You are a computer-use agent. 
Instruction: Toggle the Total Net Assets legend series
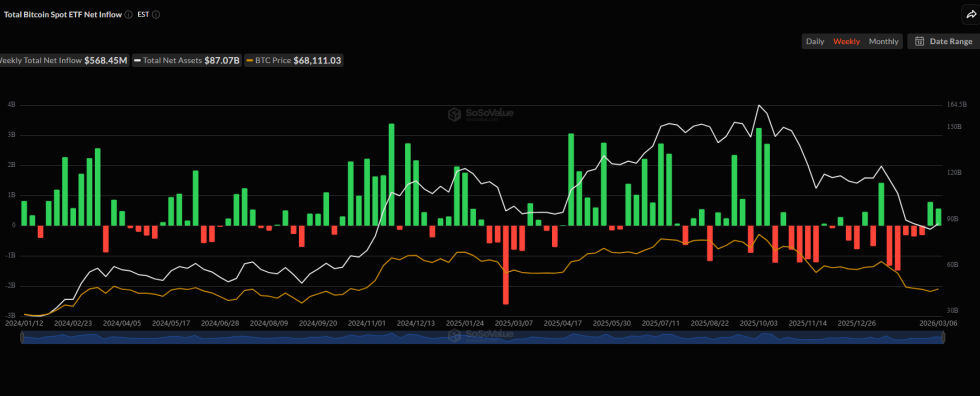[x=188, y=61]
